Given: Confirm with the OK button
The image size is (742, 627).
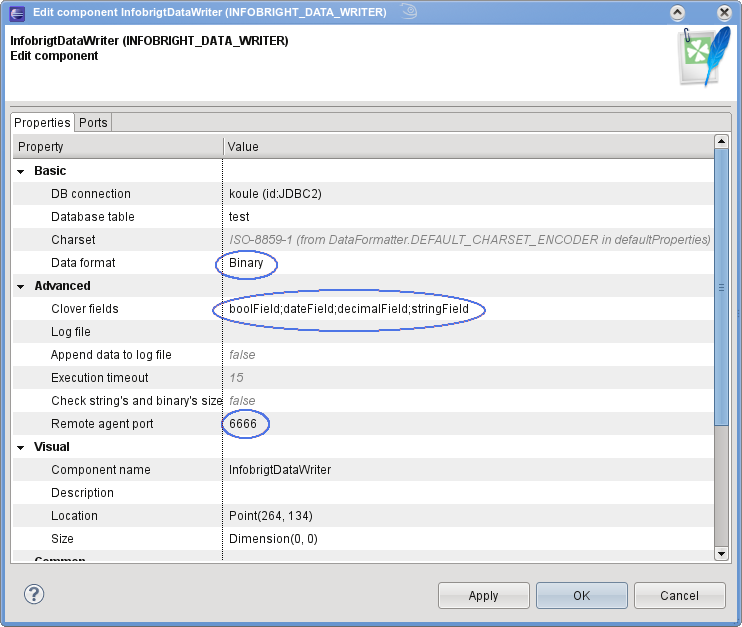Looking at the screenshot, I should (582, 595).
